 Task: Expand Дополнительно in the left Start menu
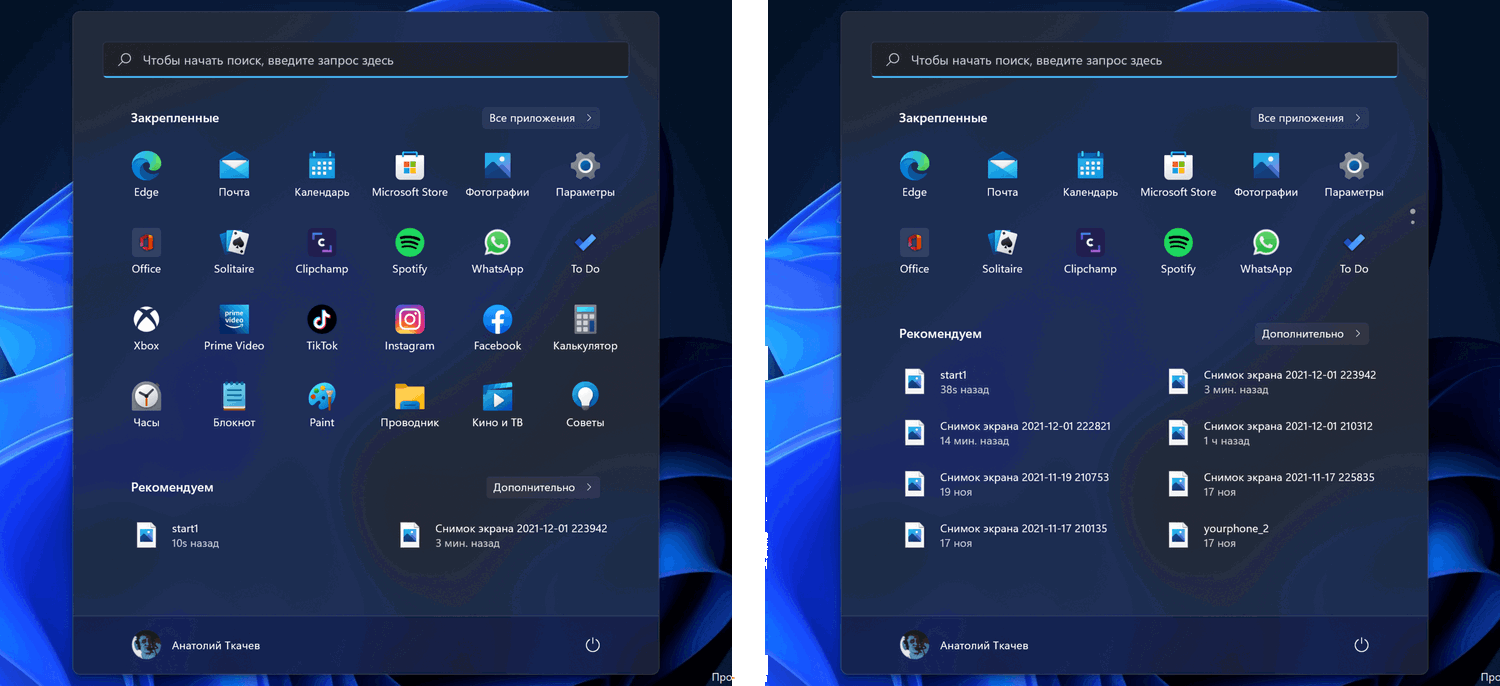[541, 487]
